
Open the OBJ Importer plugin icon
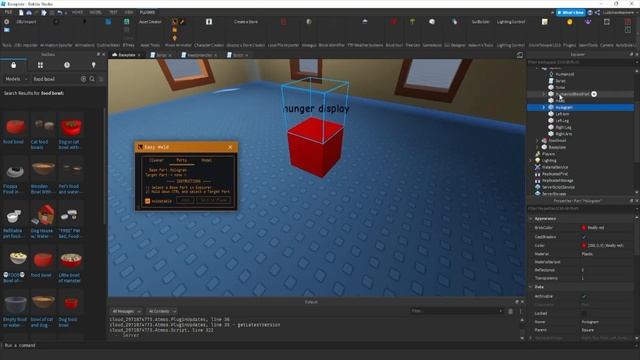point(26,22)
